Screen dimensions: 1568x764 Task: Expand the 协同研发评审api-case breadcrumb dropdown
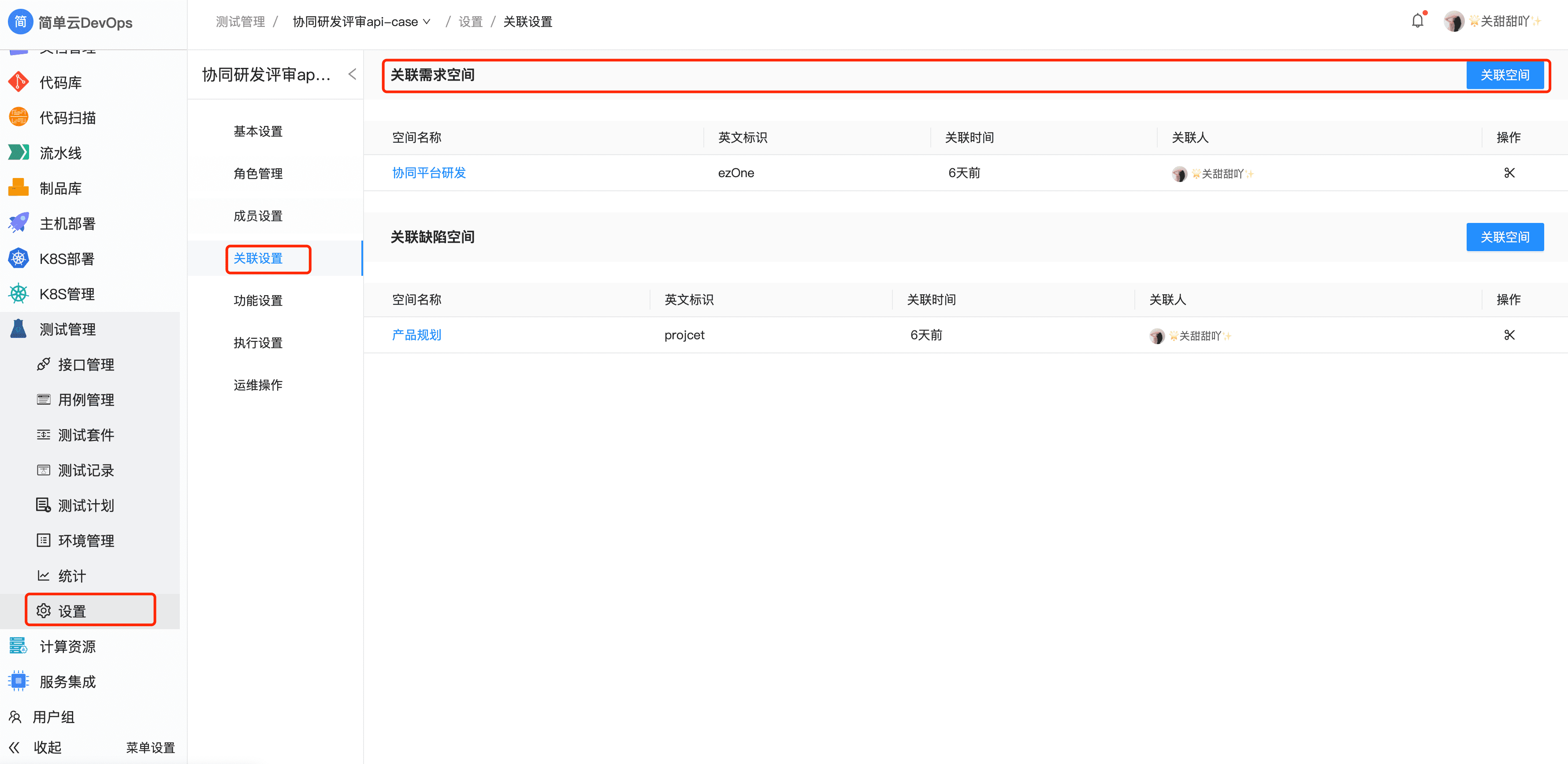coord(428,21)
